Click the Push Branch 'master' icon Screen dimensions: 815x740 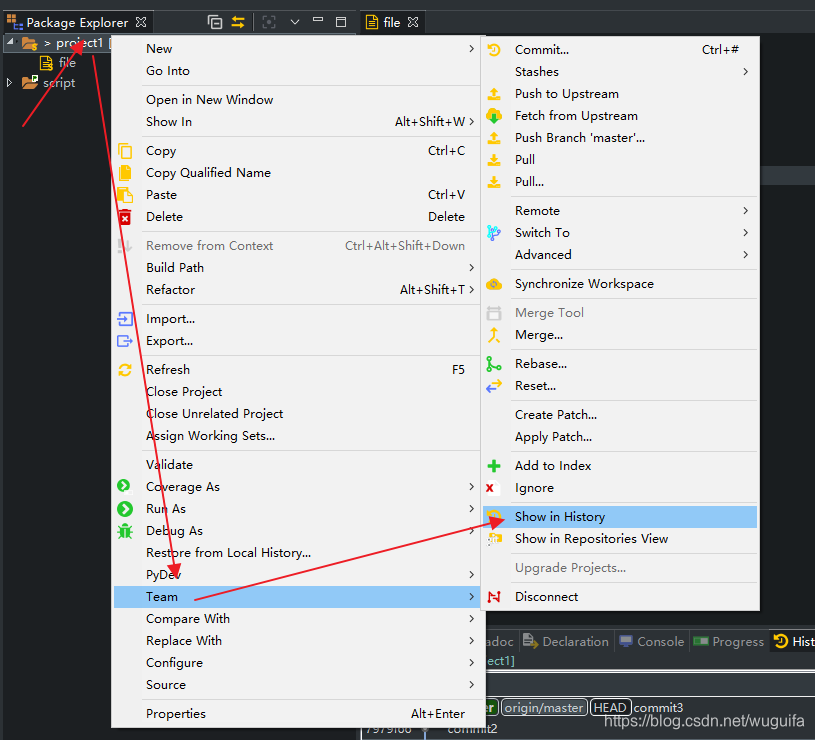(494, 138)
